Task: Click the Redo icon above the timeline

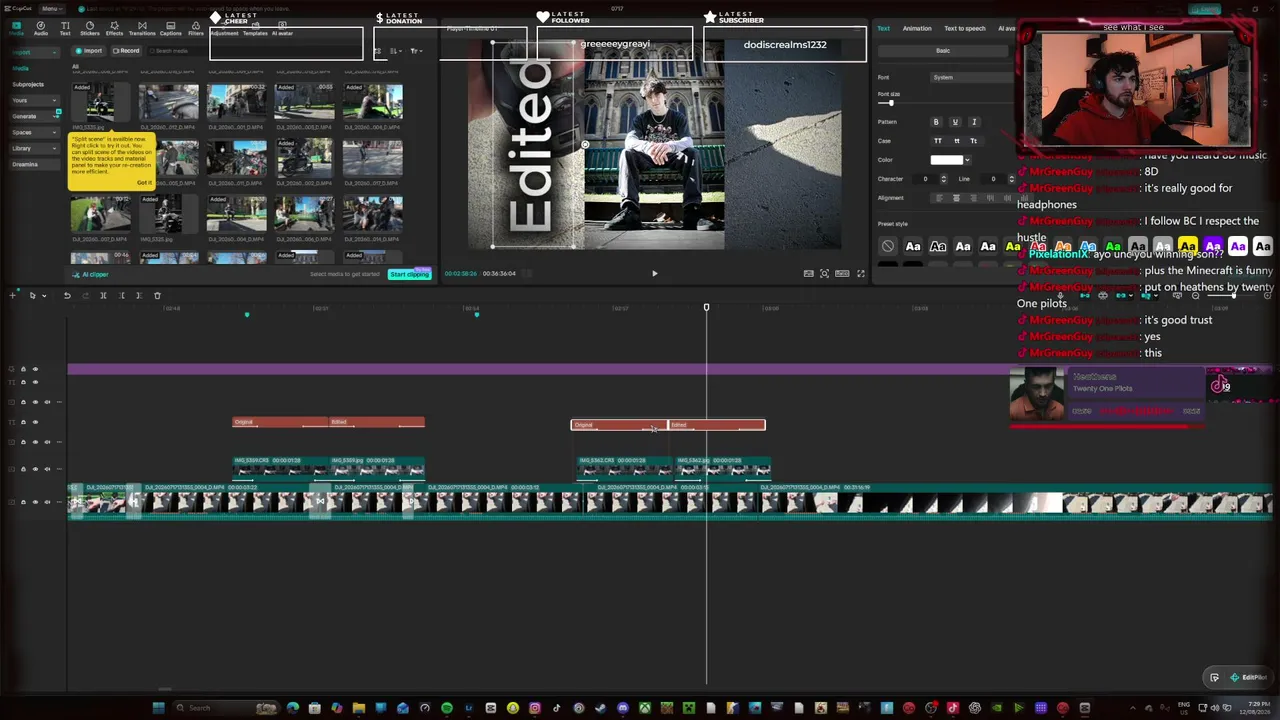Action: click(x=85, y=295)
